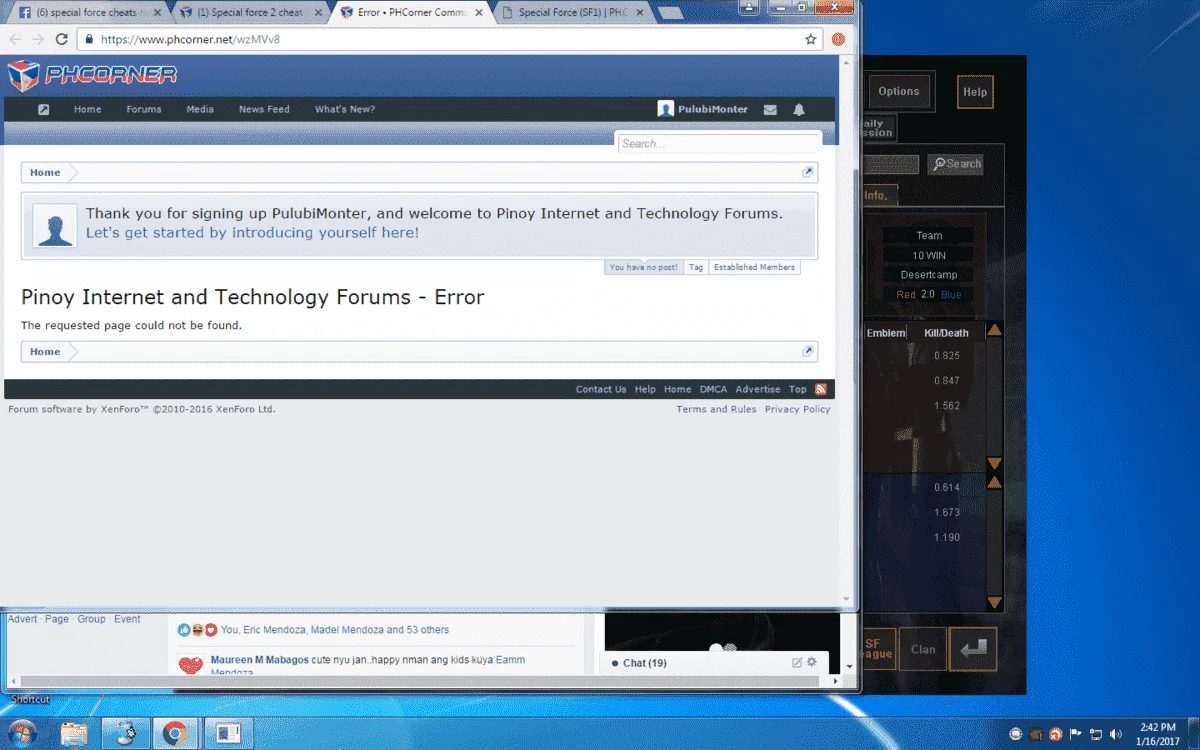Viewport: 1200px width, 750px height.
Task: Click 'Let's get started by introducing yourself here!'
Action: 252,232
